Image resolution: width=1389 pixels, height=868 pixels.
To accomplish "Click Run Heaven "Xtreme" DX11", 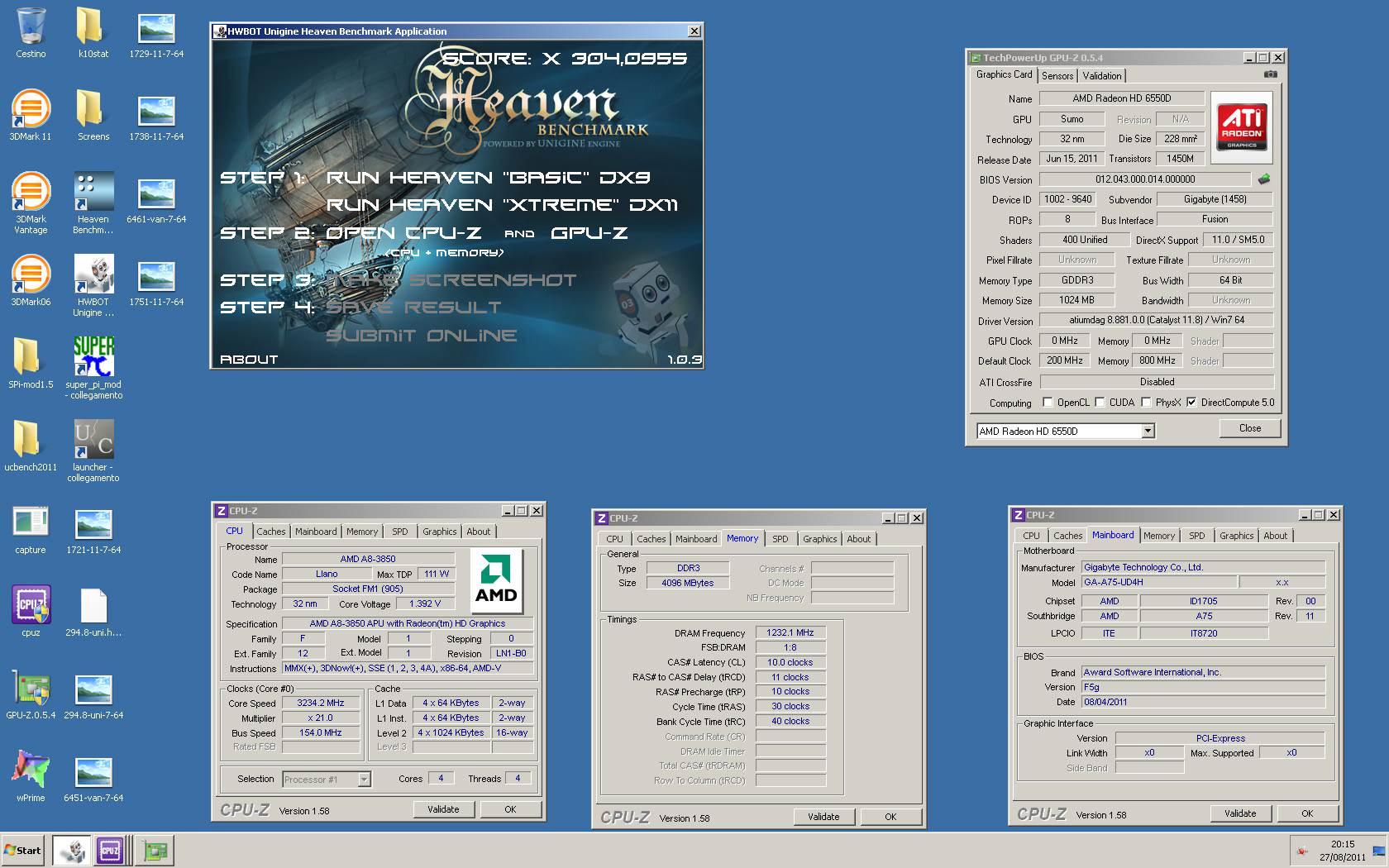I will coord(503,205).
